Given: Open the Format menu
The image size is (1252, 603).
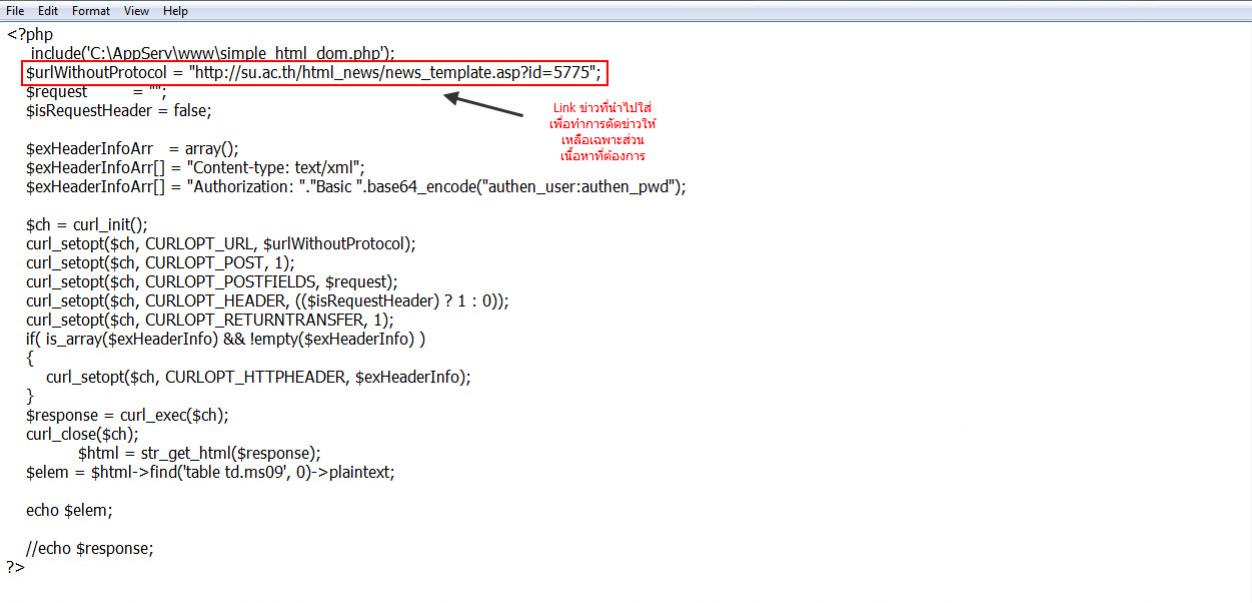Looking at the screenshot, I should (x=91, y=11).
